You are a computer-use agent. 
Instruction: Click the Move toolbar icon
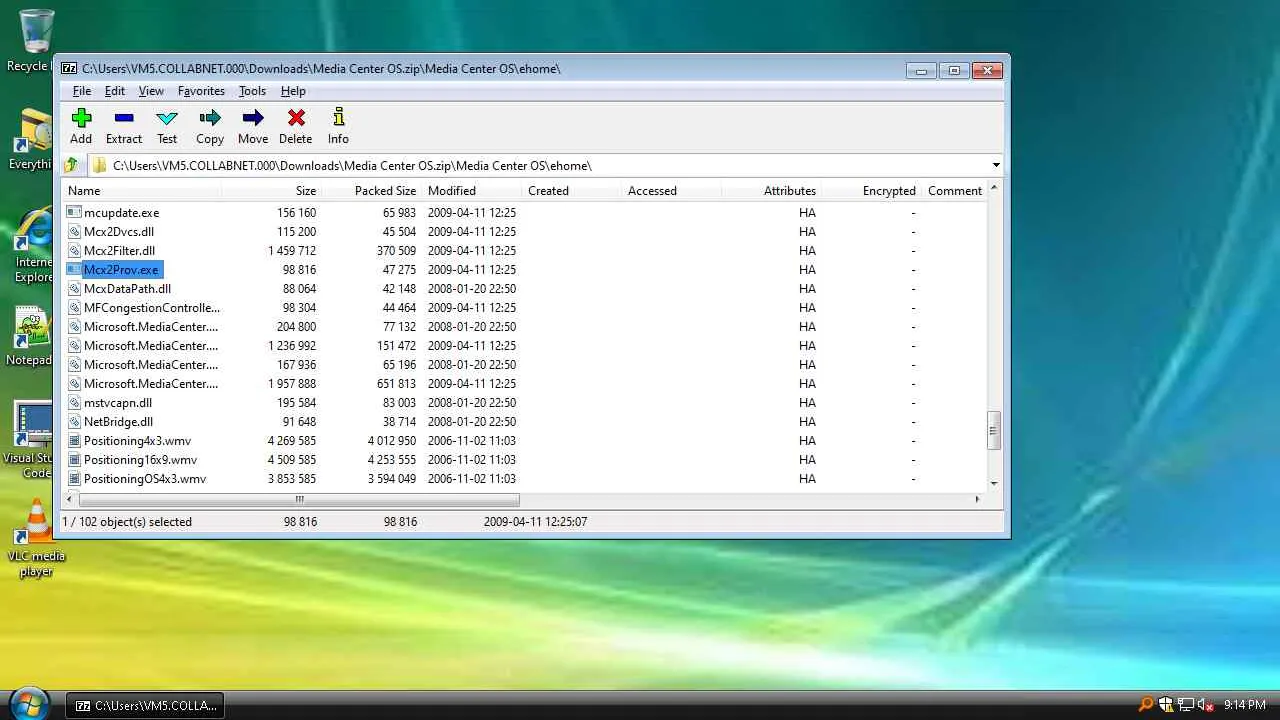click(x=253, y=119)
